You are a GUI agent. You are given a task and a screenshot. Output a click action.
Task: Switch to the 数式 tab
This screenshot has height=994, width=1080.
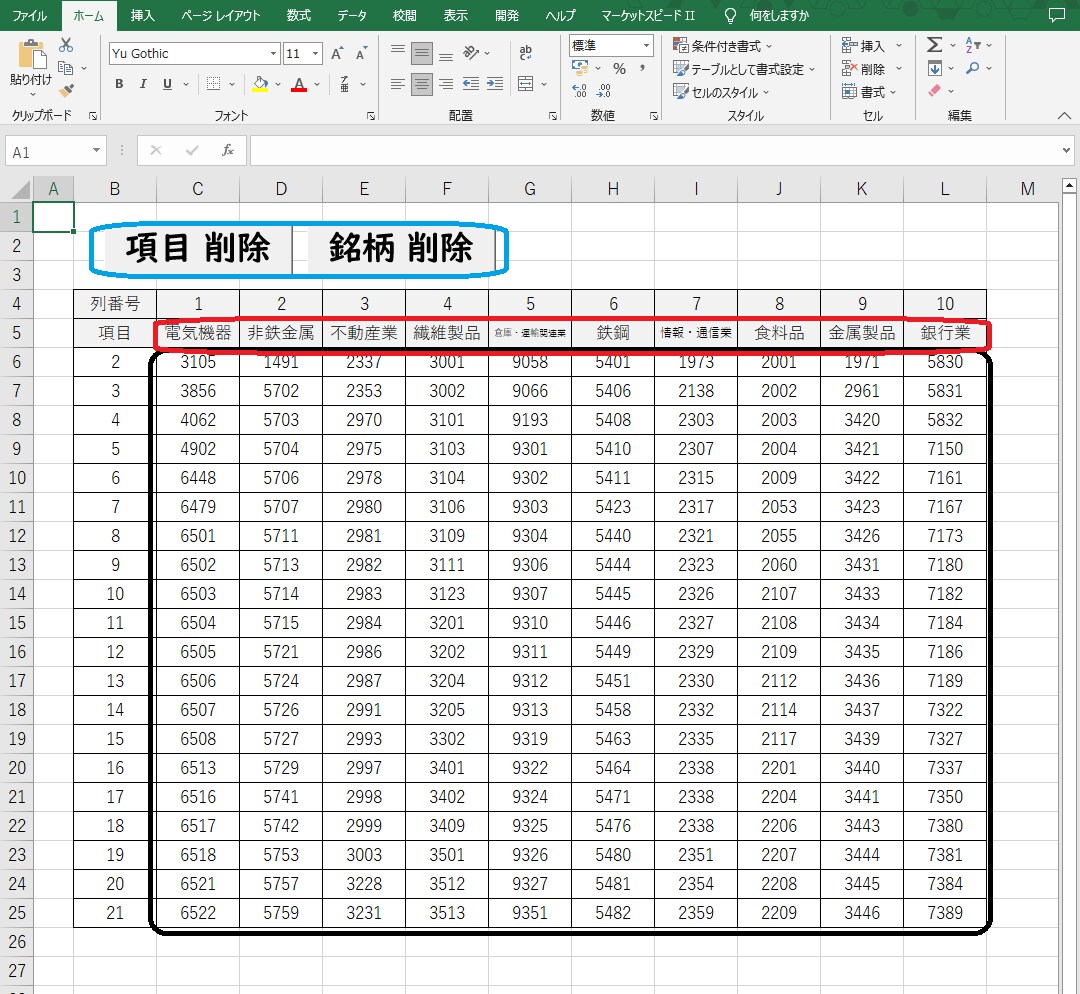point(299,15)
